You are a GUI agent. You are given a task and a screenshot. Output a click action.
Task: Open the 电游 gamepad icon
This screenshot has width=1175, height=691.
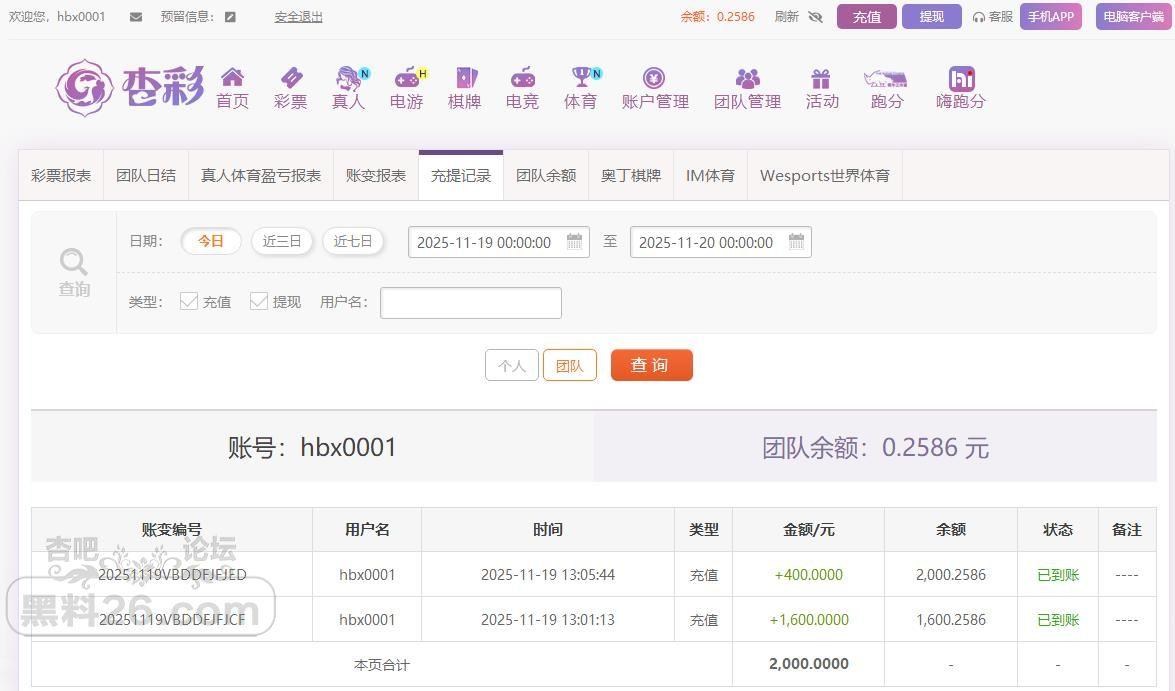pyautogui.click(x=406, y=78)
